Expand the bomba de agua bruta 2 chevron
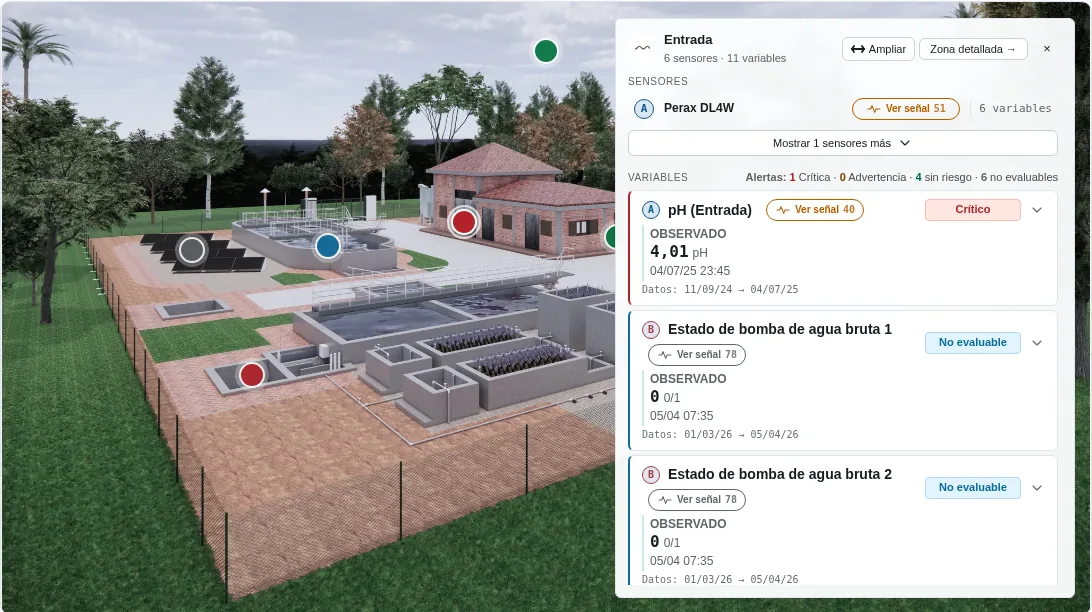The image size is (1092, 612). click(1037, 487)
